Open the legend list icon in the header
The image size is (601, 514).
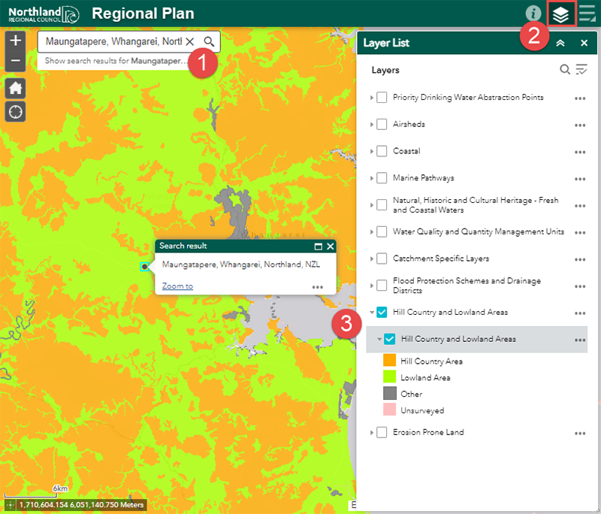(587, 14)
